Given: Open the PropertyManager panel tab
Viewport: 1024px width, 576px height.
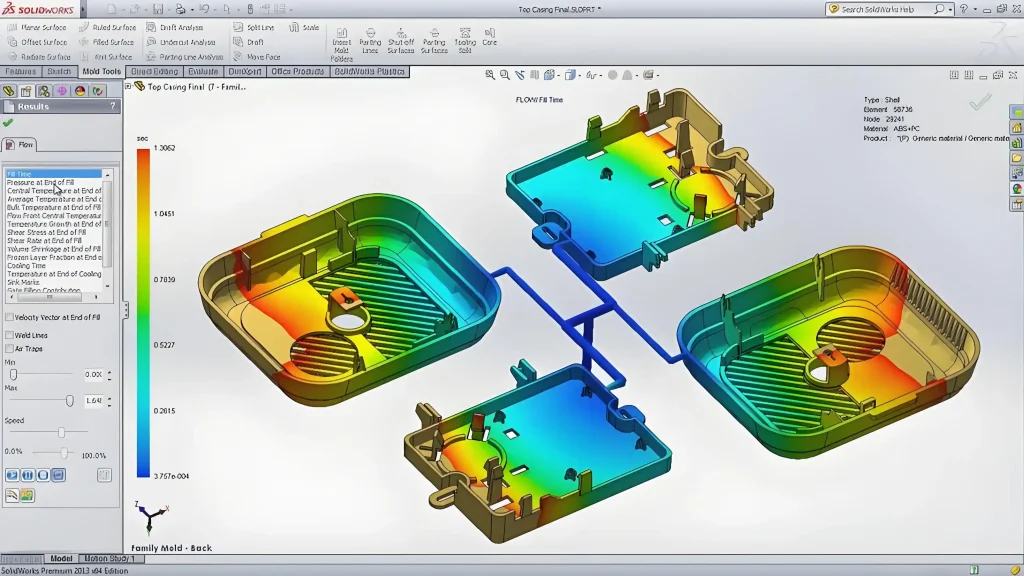Looking at the screenshot, I should click(x=26, y=91).
